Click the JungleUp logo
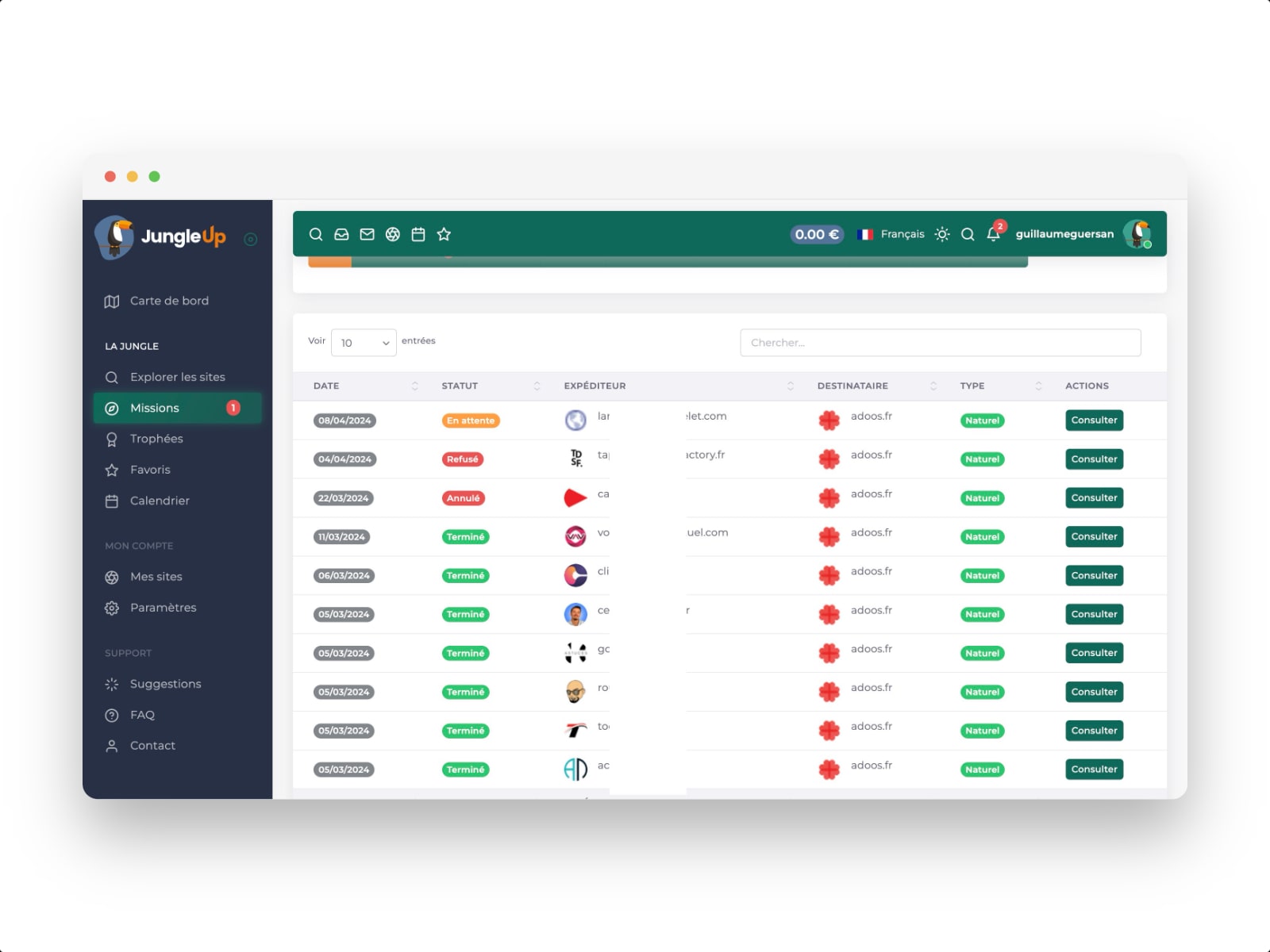The height and width of the screenshot is (952, 1270). tap(161, 236)
